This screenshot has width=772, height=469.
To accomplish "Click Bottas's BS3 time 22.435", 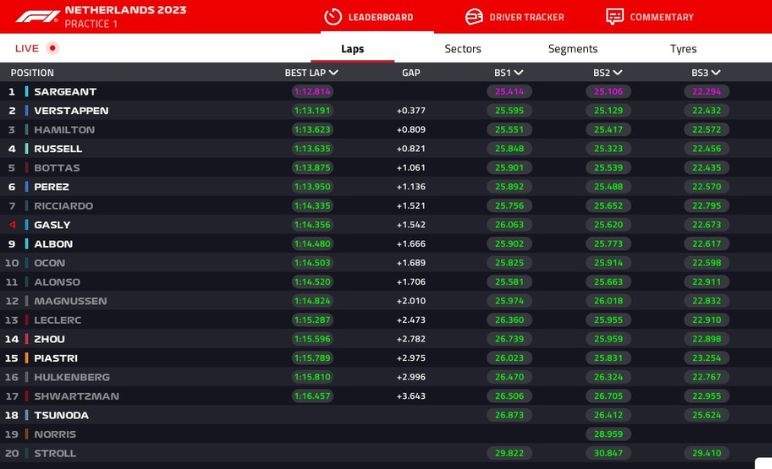I will (707, 168).
